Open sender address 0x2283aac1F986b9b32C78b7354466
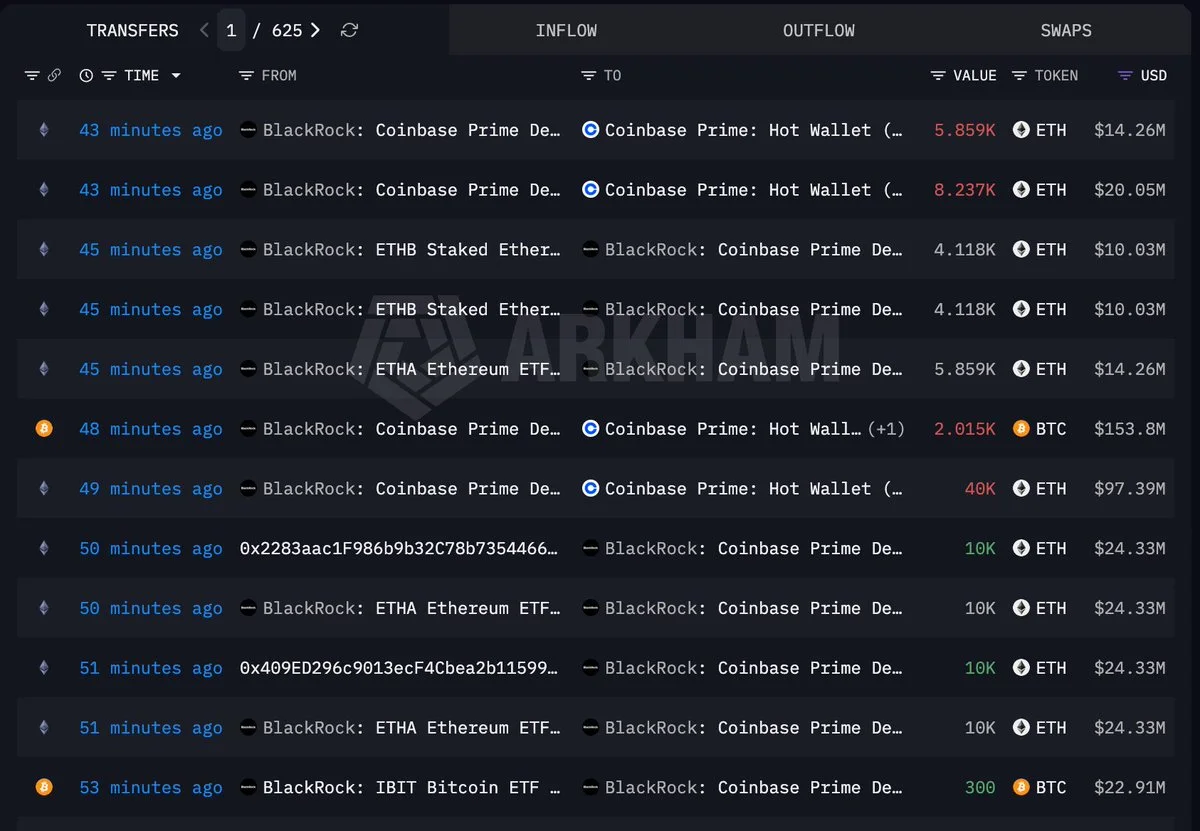Image resolution: width=1200 pixels, height=831 pixels. click(399, 548)
